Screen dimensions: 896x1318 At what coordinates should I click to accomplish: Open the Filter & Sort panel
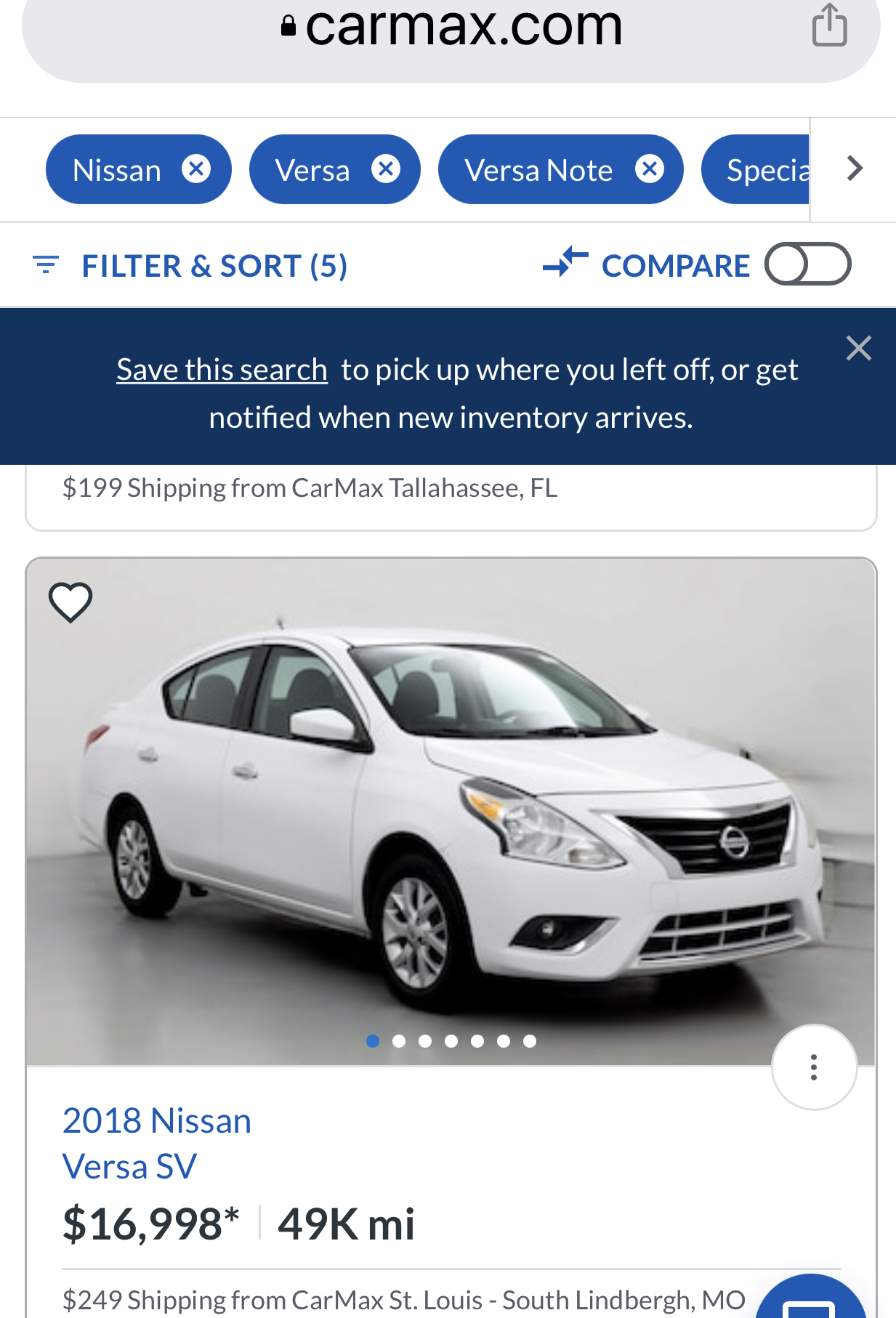pos(190,266)
